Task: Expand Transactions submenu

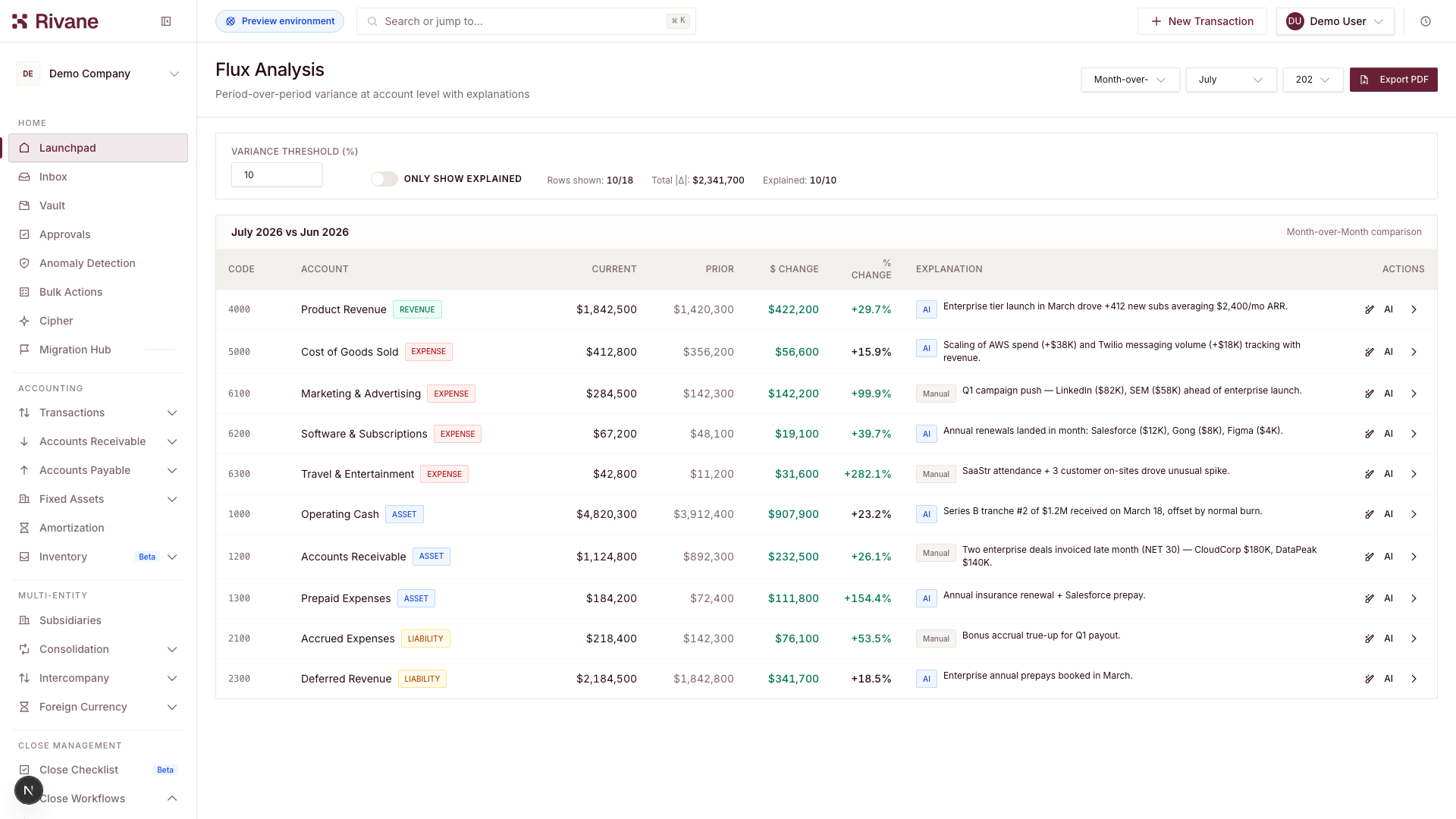Action: pyautogui.click(x=172, y=413)
